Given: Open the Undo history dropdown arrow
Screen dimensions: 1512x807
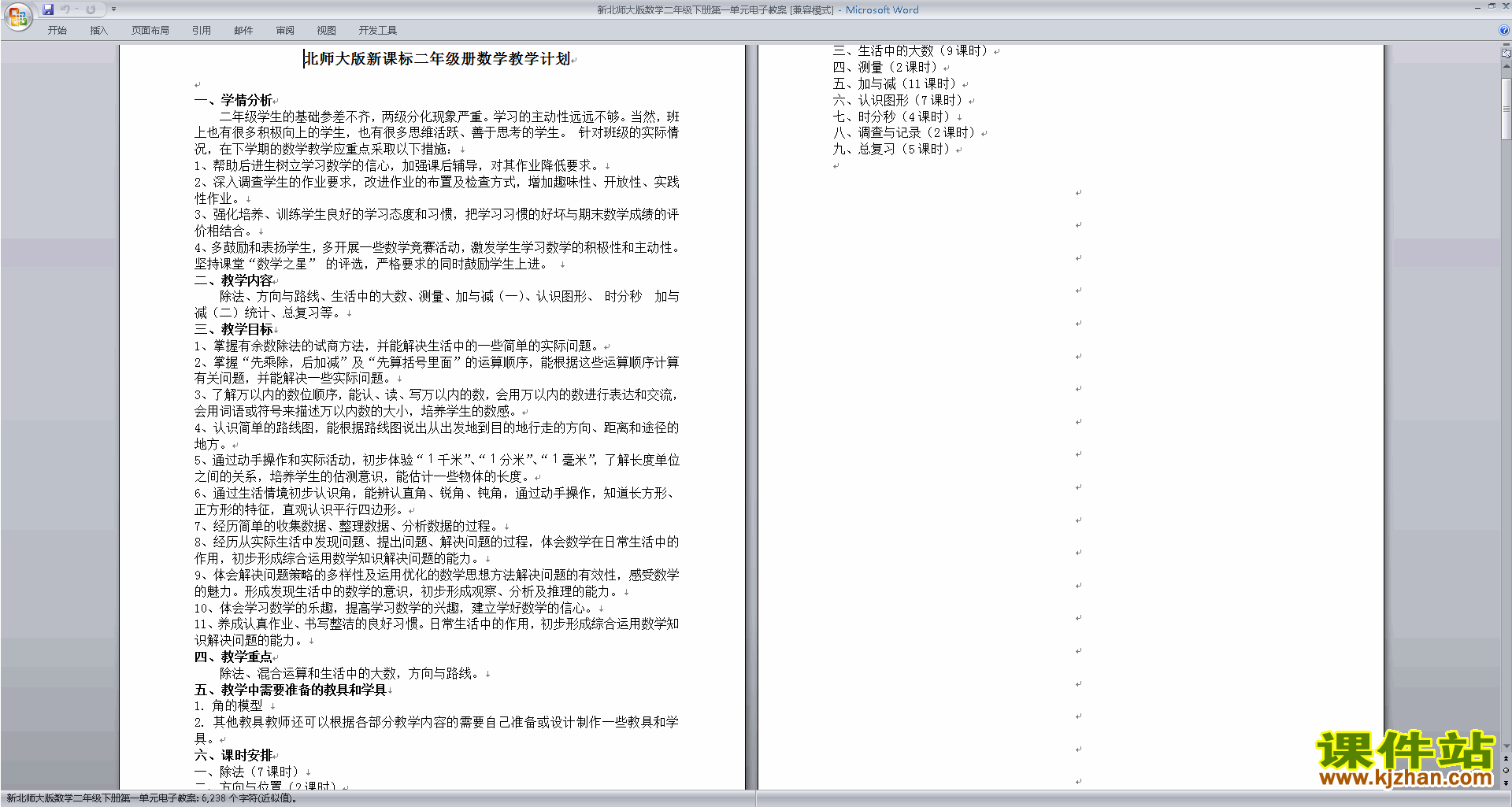Looking at the screenshot, I should click(77, 9).
